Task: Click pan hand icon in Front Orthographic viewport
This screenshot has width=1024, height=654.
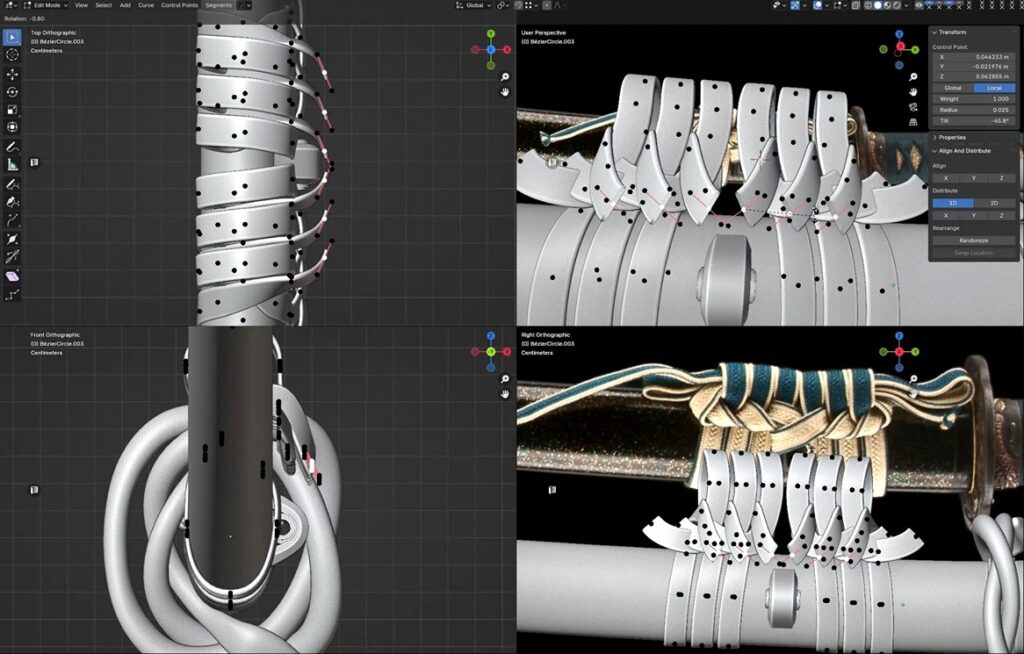Action: [505, 394]
